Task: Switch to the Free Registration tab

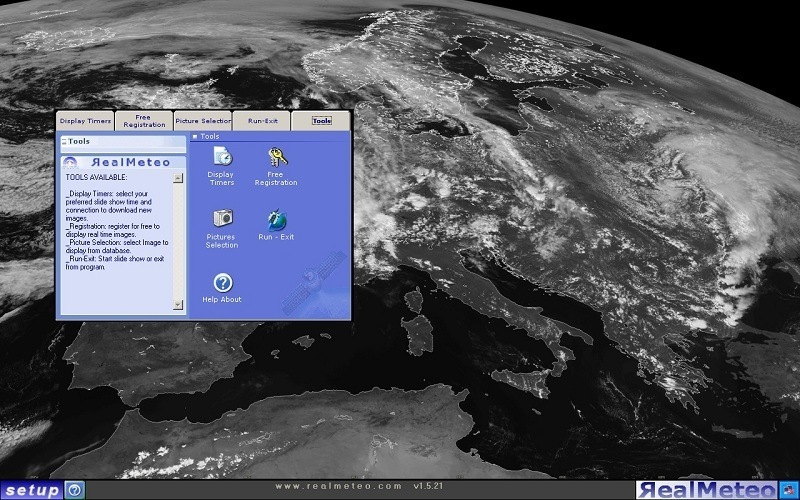Action: 144,121
